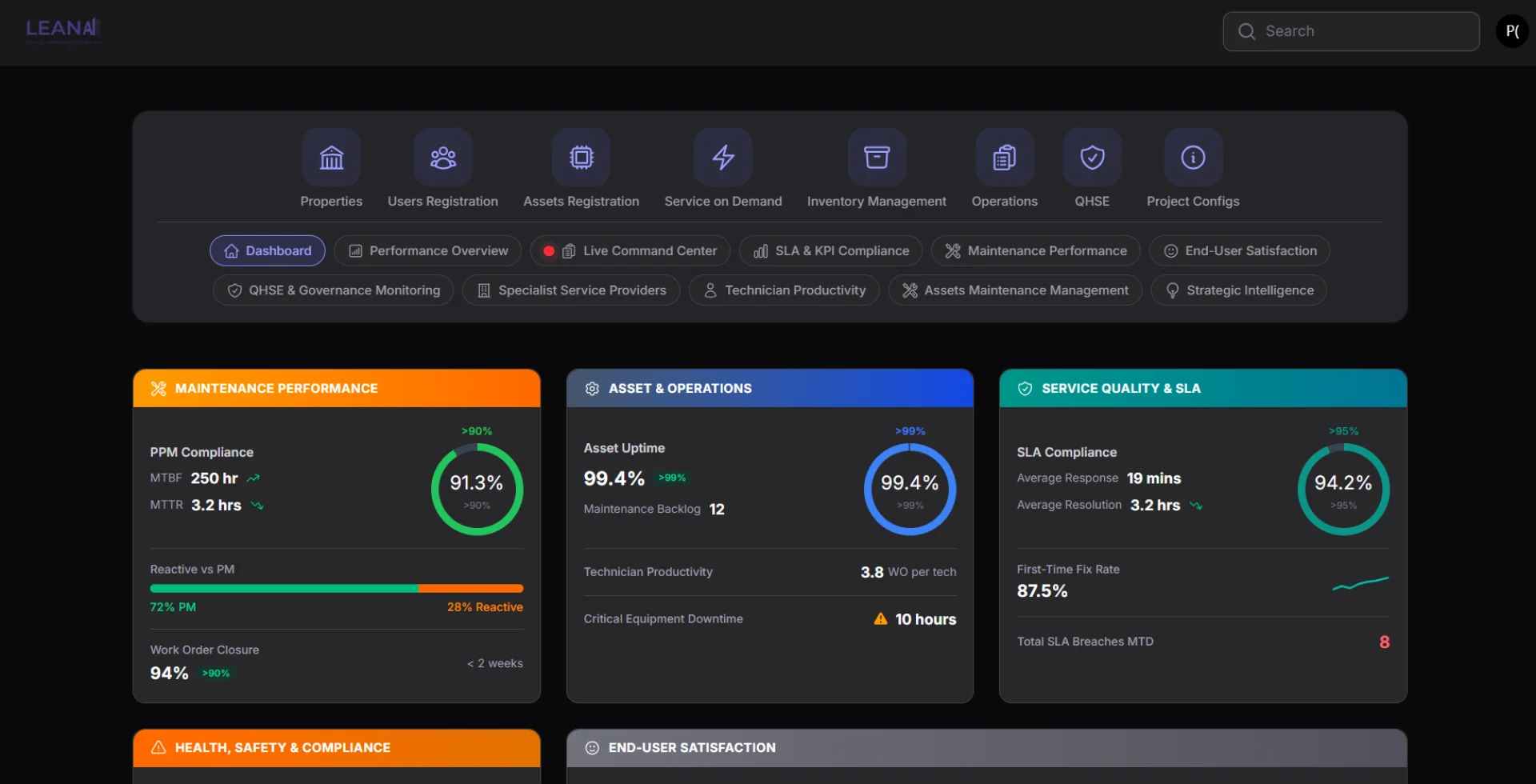
Task: Click the Reactive vs PM progress bar
Action: pyautogui.click(x=336, y=589)
